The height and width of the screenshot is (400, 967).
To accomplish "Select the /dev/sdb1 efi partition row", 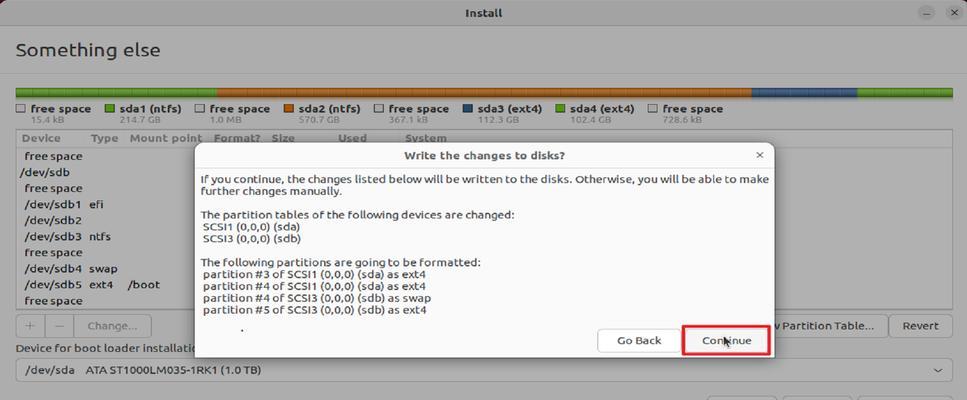I will point(105,204).
